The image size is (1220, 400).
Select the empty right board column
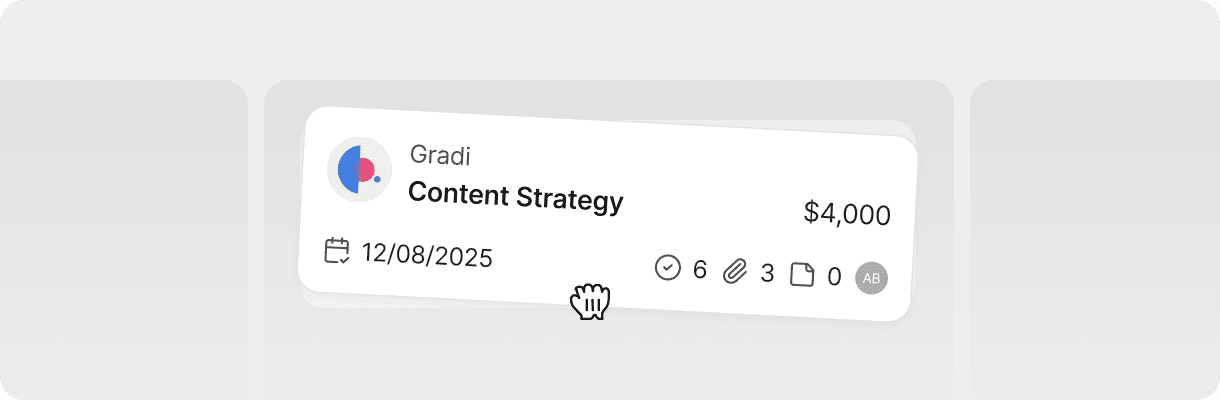click(1095, 240)
